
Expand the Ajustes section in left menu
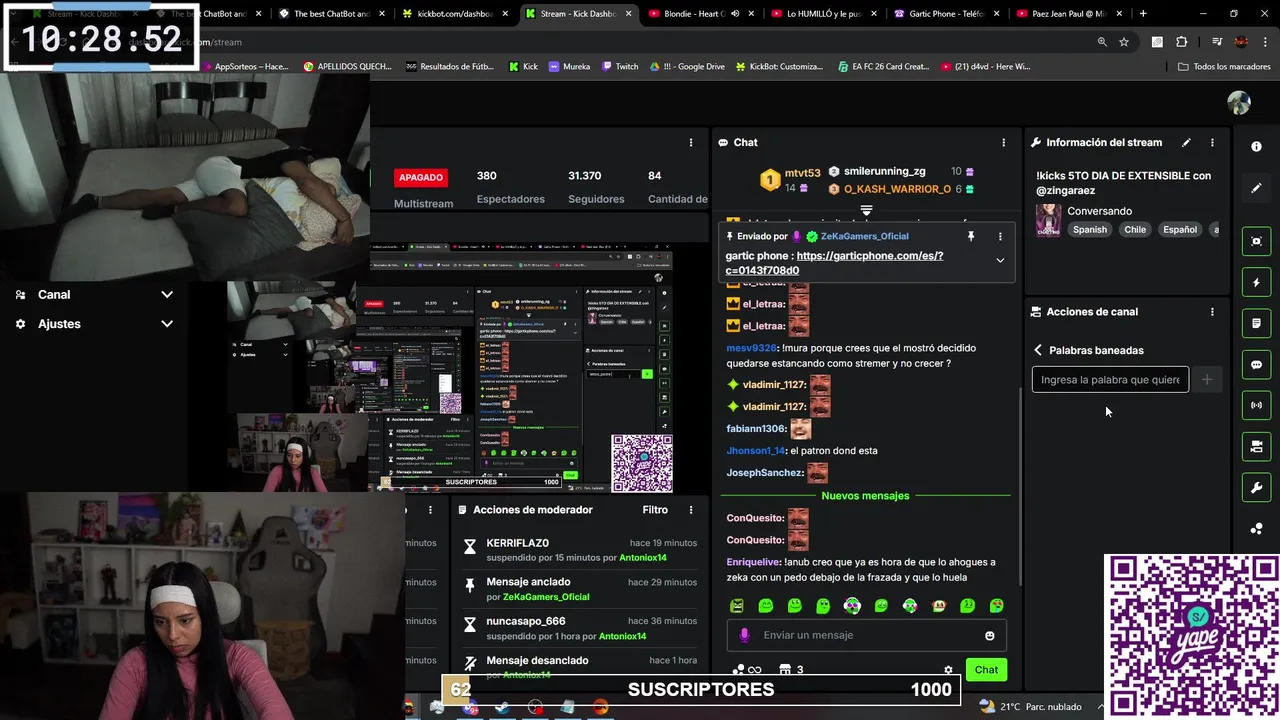click(x=92, y=323)
